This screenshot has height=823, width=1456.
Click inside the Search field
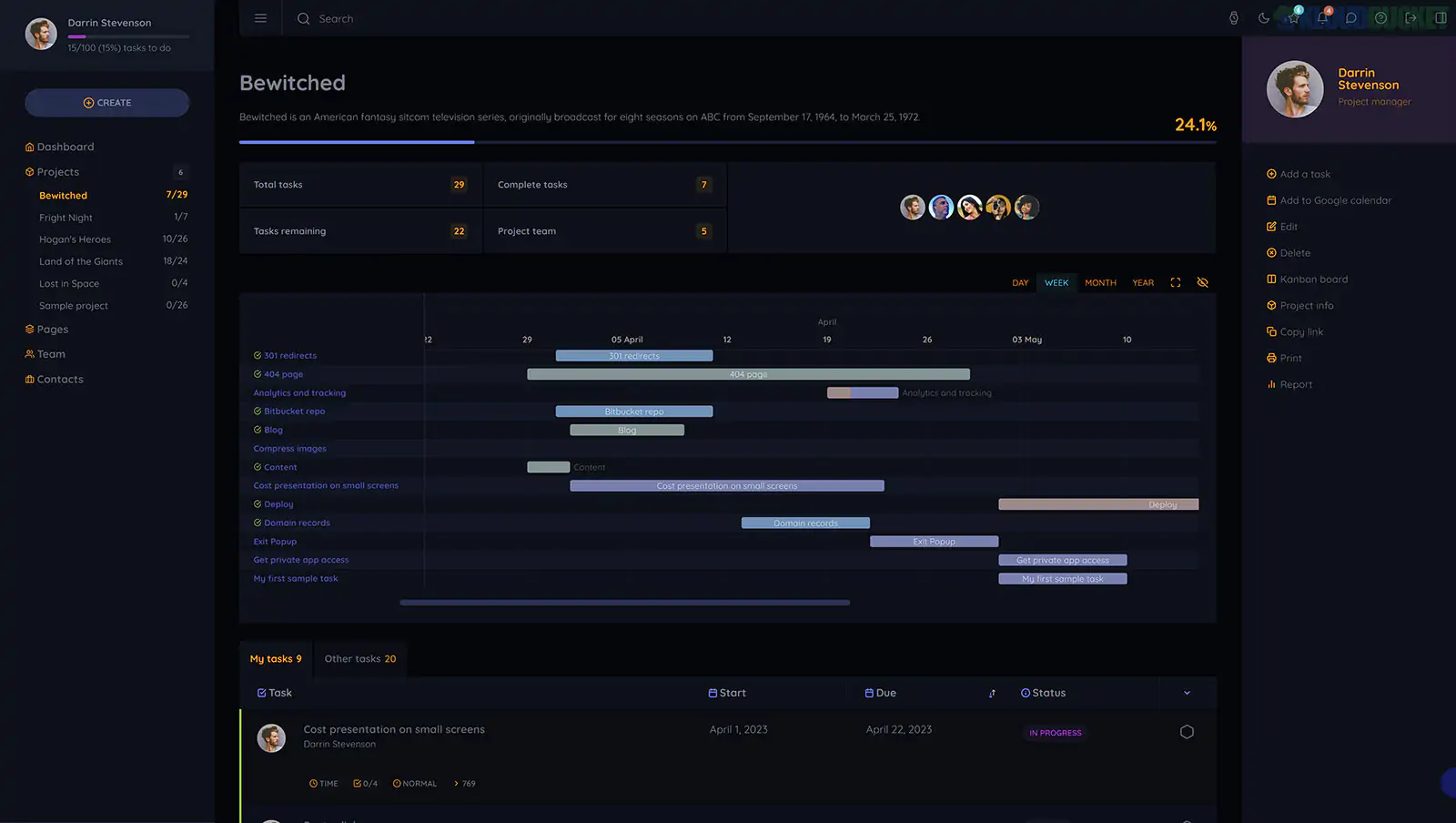(337, 18)
